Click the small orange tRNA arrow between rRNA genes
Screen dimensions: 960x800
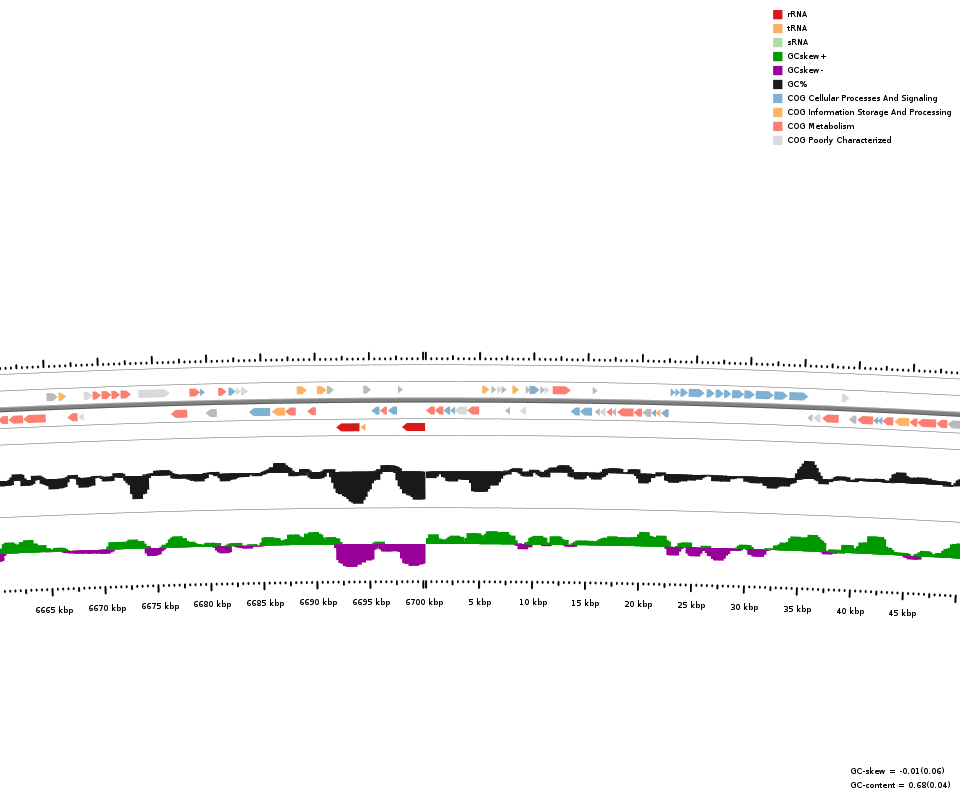point(363,427)
